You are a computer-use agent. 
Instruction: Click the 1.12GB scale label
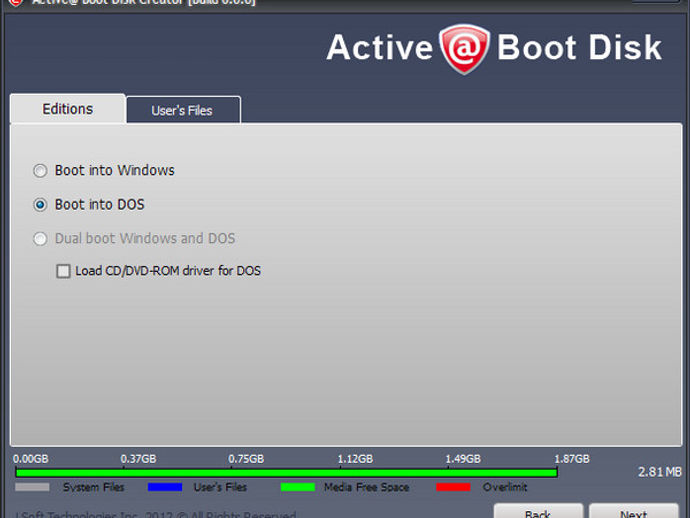(355, 459)
